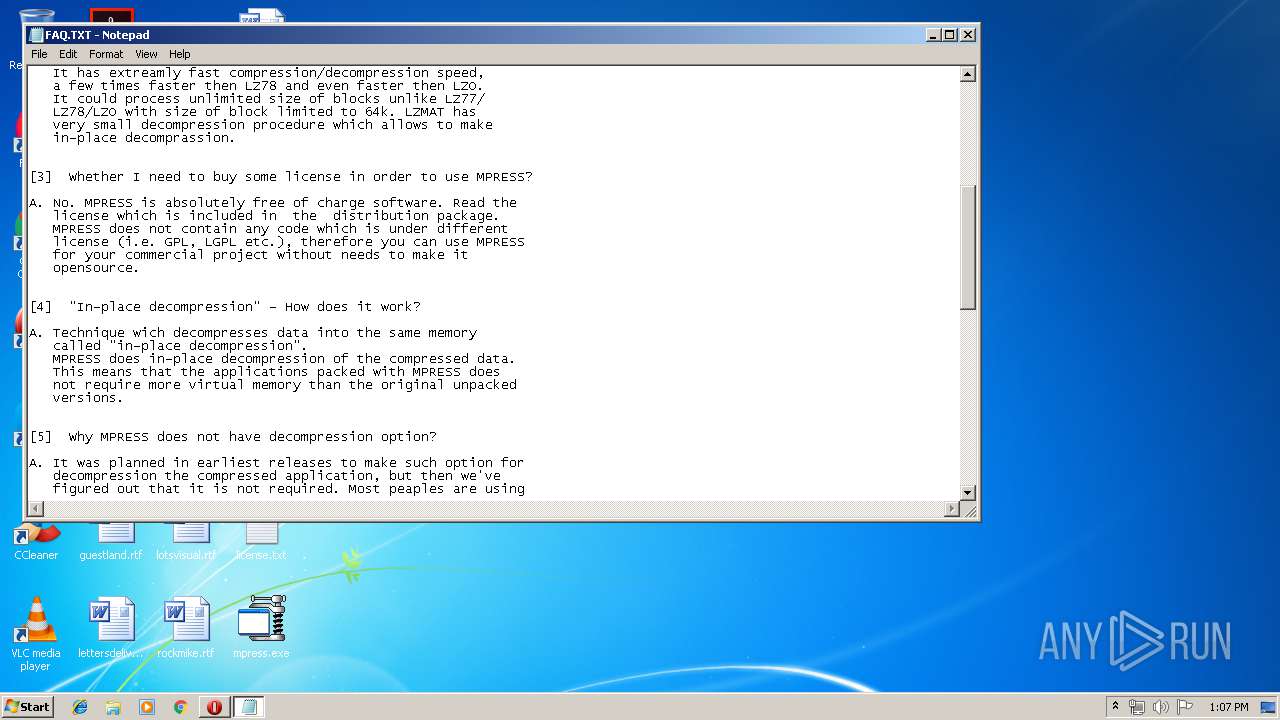1280x720 pixels.
Task: Select the lettersdeliv... Word document icon
Action: [x=111, y=628]
